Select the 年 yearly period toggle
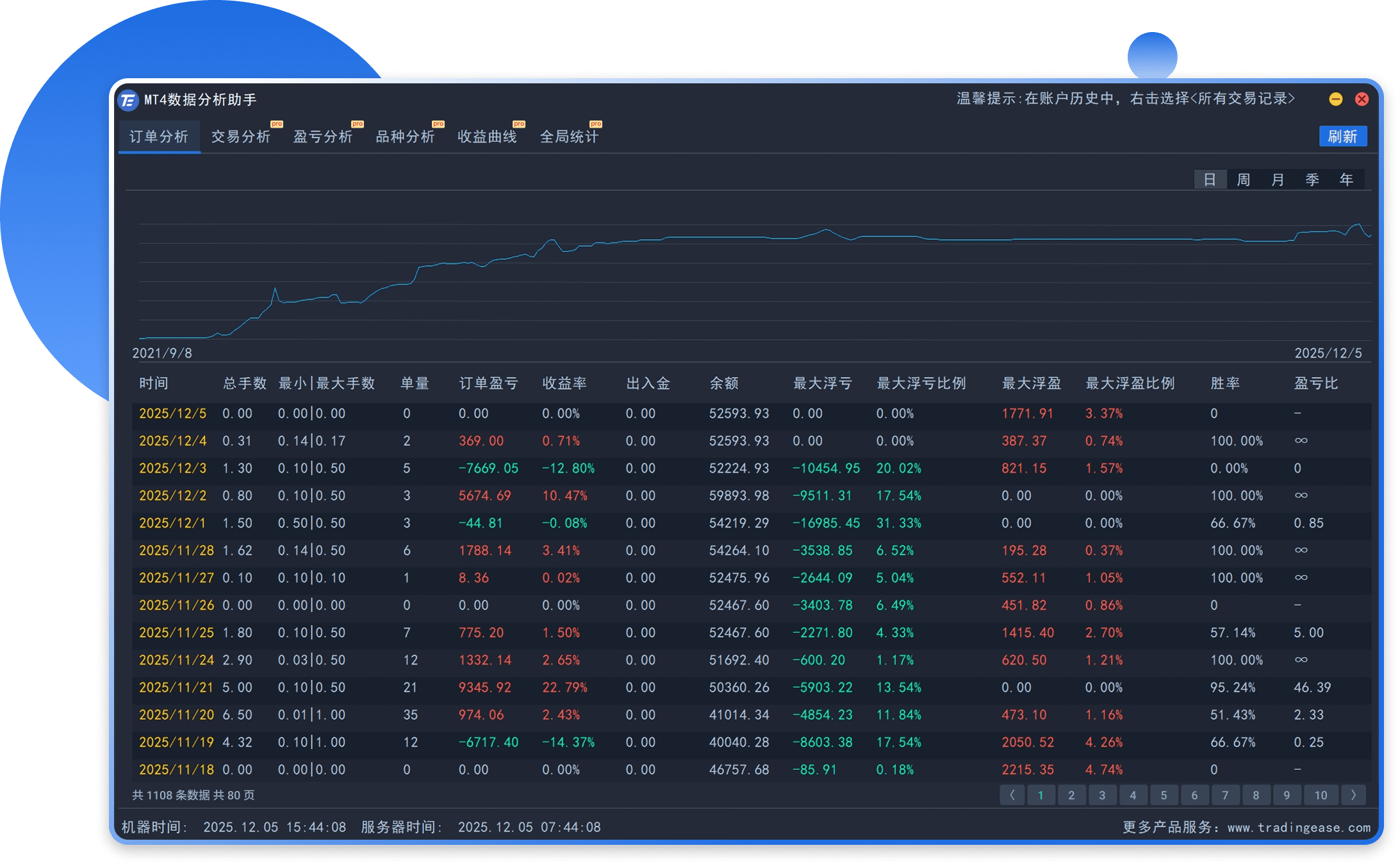The height and width of the screenshot is (866, 1400). (1346, 179)
